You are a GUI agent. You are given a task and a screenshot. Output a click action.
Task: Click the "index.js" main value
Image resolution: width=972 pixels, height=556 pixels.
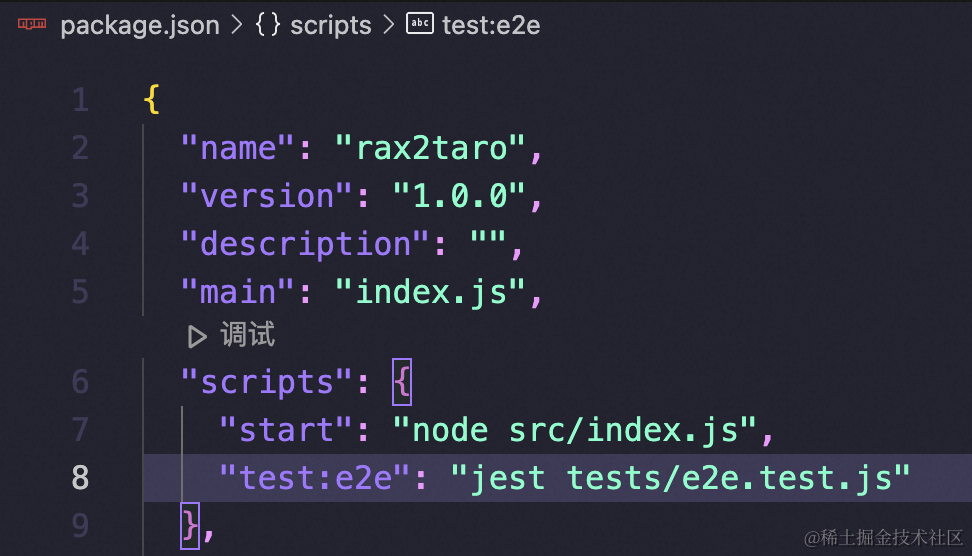(x=430, y=292)
